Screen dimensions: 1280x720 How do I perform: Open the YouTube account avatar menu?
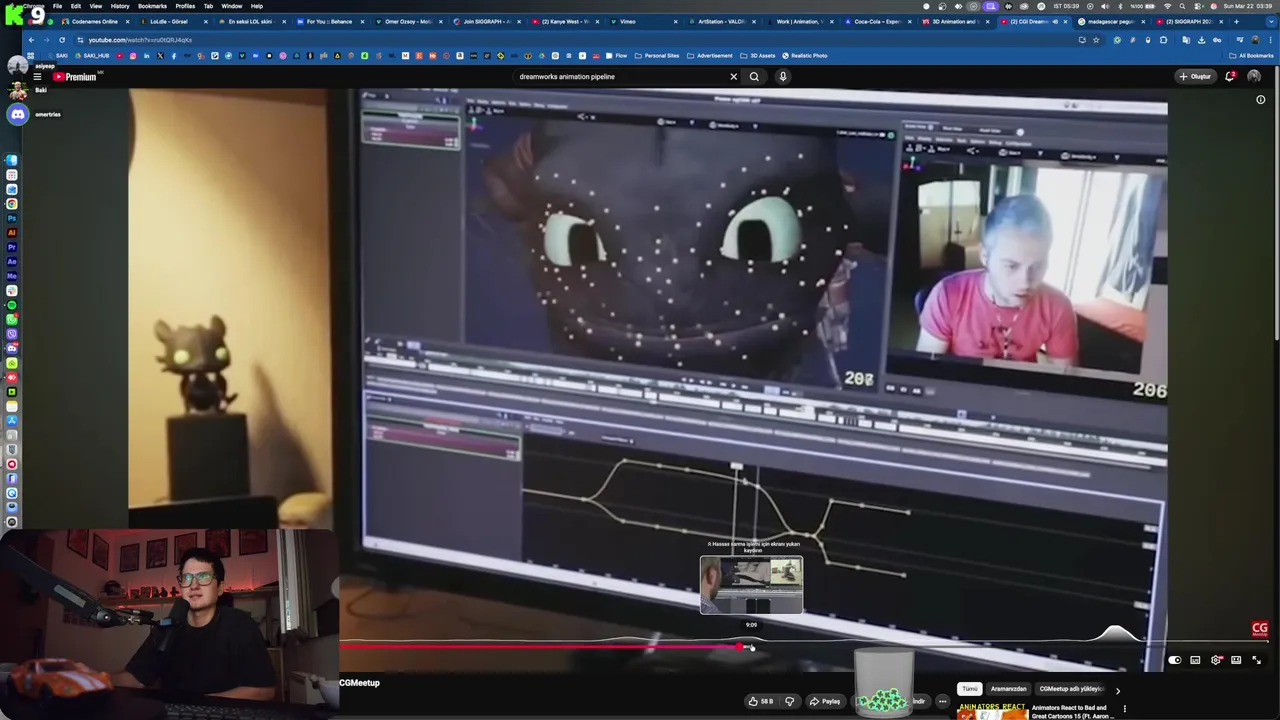coord(1254,77)
